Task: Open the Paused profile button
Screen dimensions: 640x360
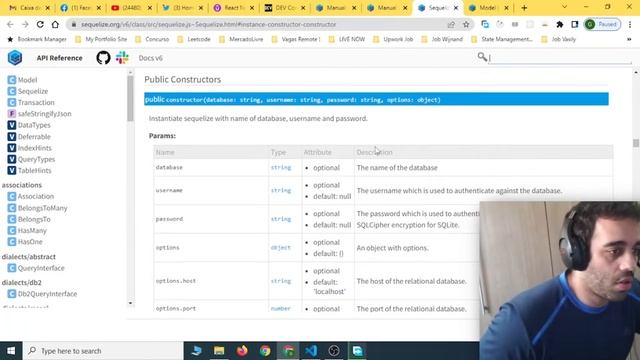Action: pyautogui.click(x=602, y=24)
